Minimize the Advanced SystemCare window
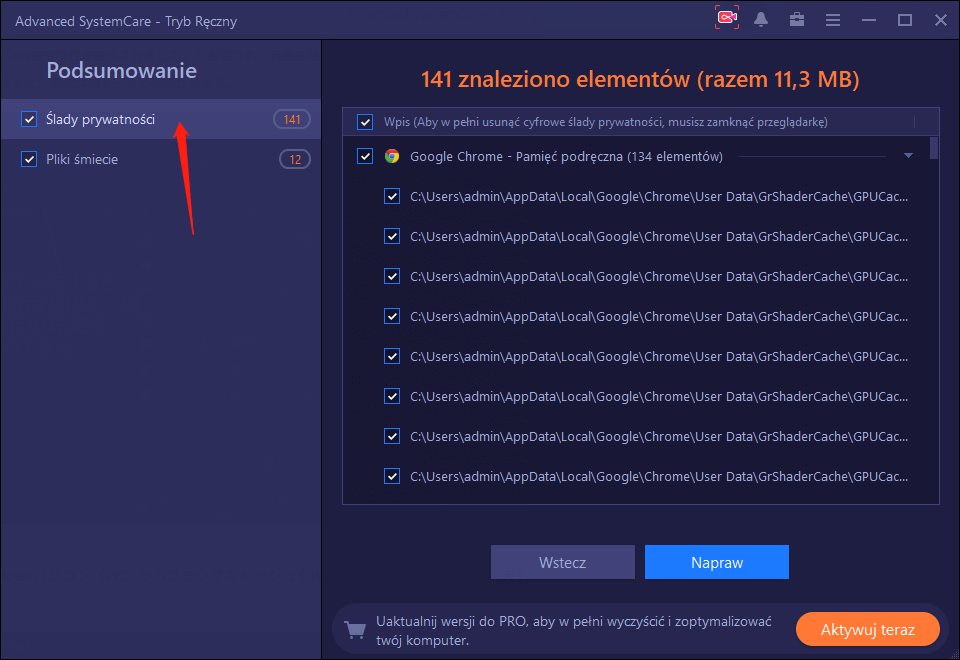This screenshot has width=960, height=660. point(869,20)
